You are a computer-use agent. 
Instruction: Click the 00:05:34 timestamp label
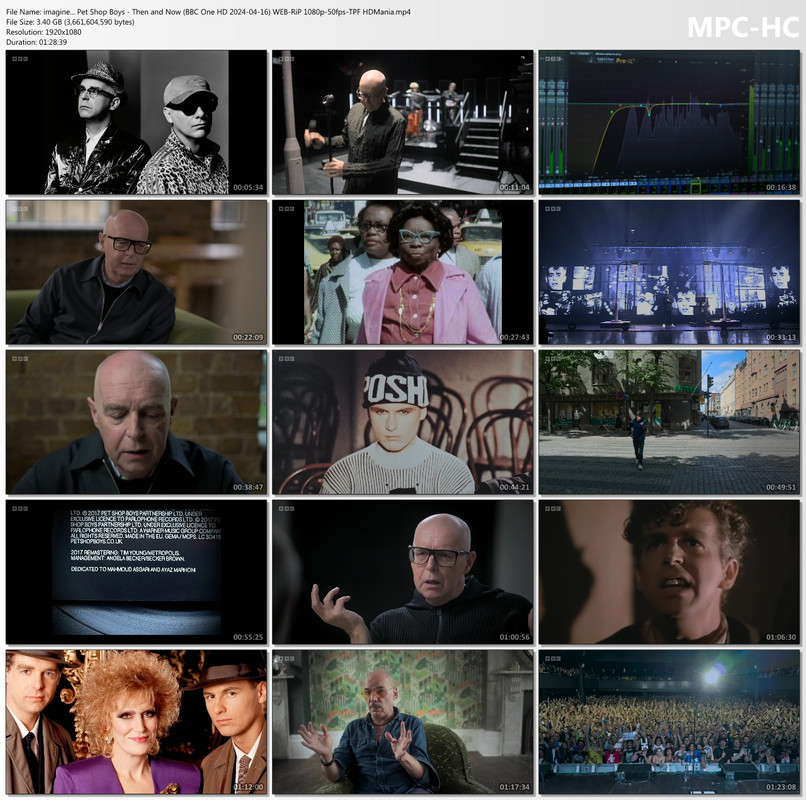(248, 187)
